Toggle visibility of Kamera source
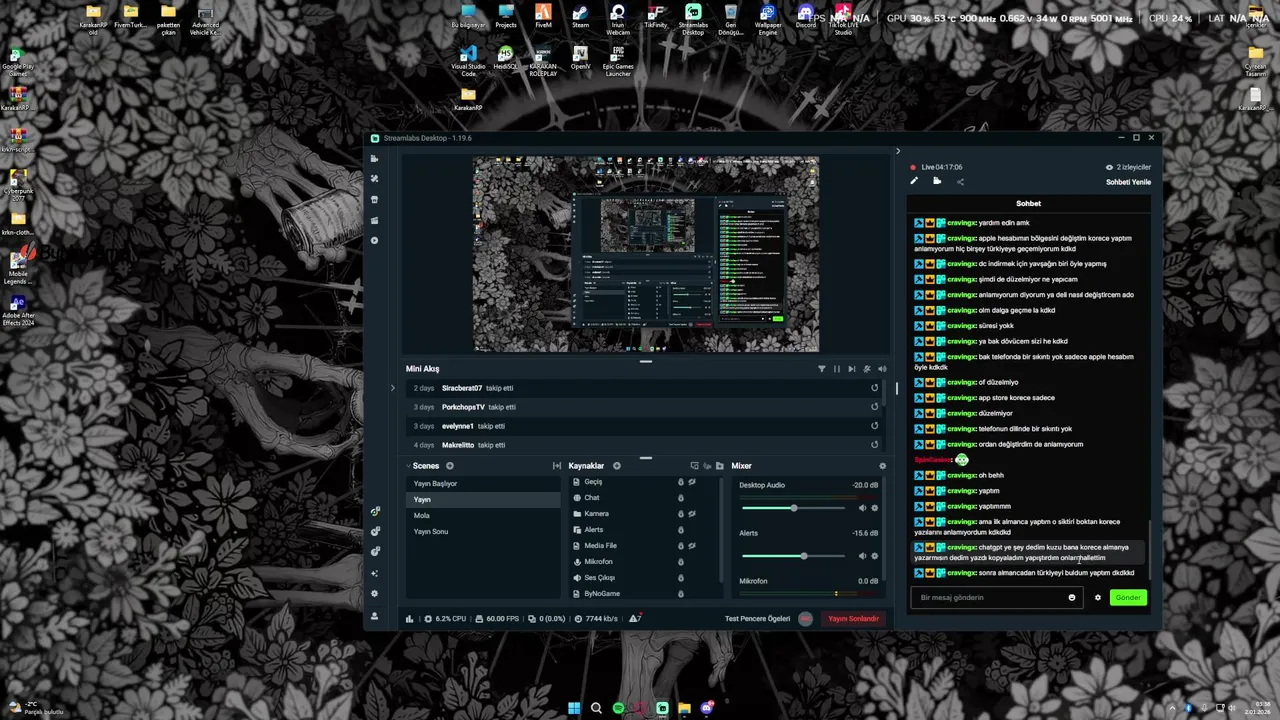The width and height of the screenshot is (1280, 720). pos(692,514)
